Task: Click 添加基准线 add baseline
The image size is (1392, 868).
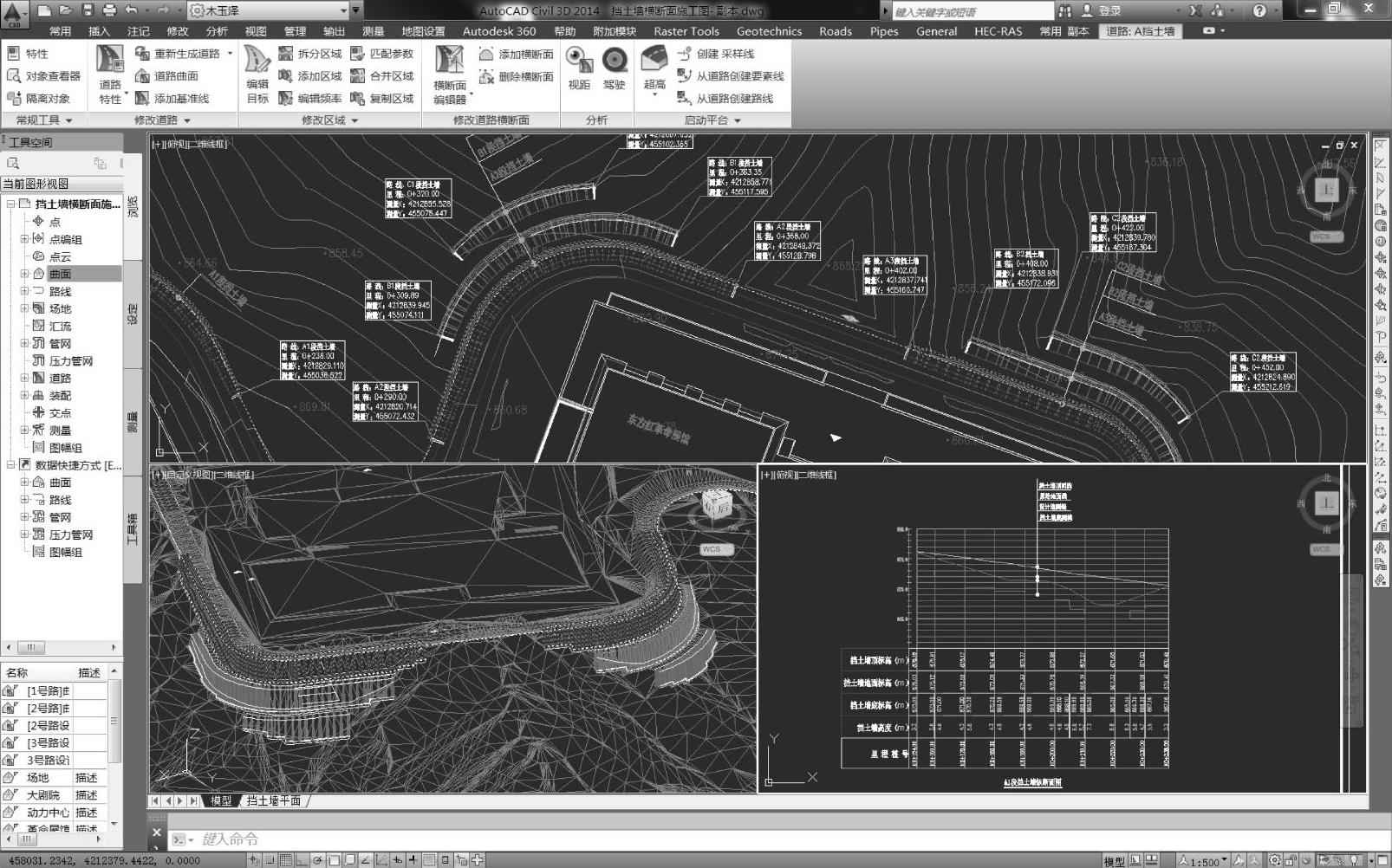Action: click(x=172, y=99)
